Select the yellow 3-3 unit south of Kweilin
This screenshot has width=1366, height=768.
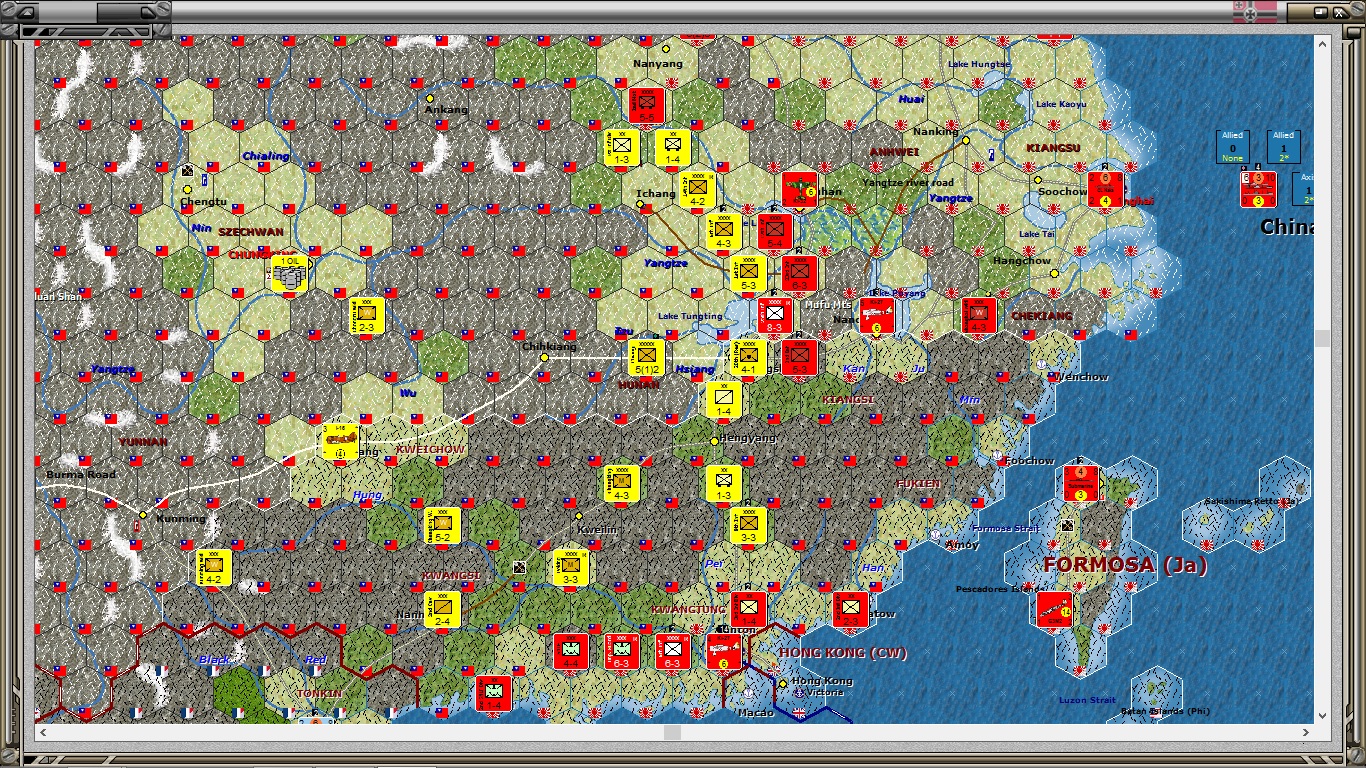571,567
